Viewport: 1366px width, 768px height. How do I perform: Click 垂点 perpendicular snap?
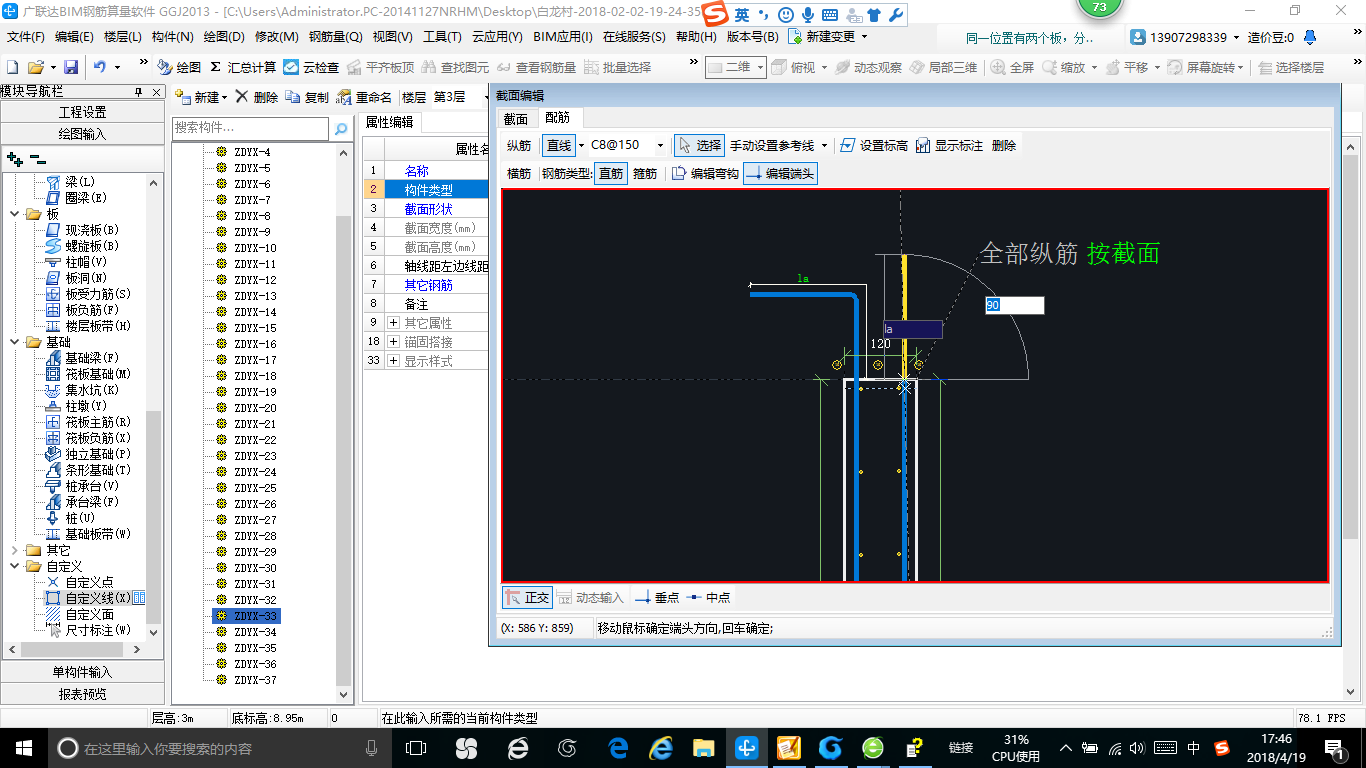[x=657, y=597]
